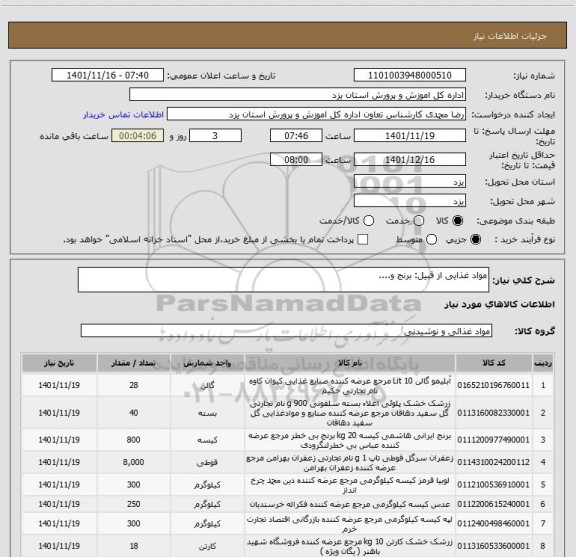Choose the جزیی purchase process option
Image resolution: width=576 pixels, height=557 pixels.
click(x=475, y=240)
